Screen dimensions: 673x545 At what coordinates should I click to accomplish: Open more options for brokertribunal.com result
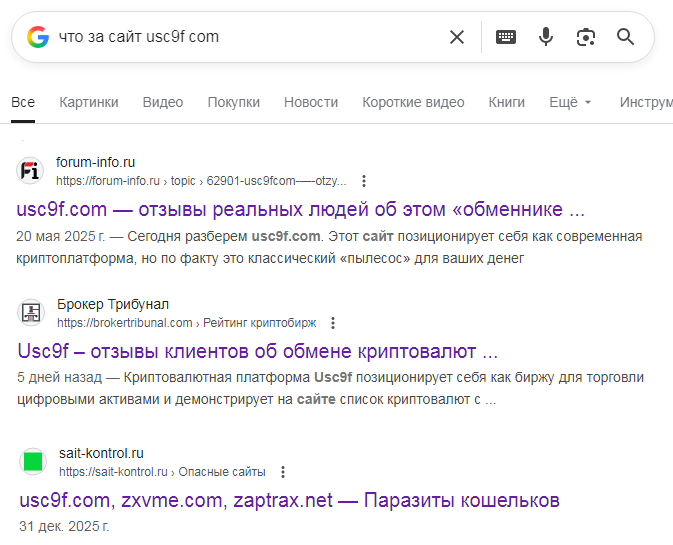333,323
